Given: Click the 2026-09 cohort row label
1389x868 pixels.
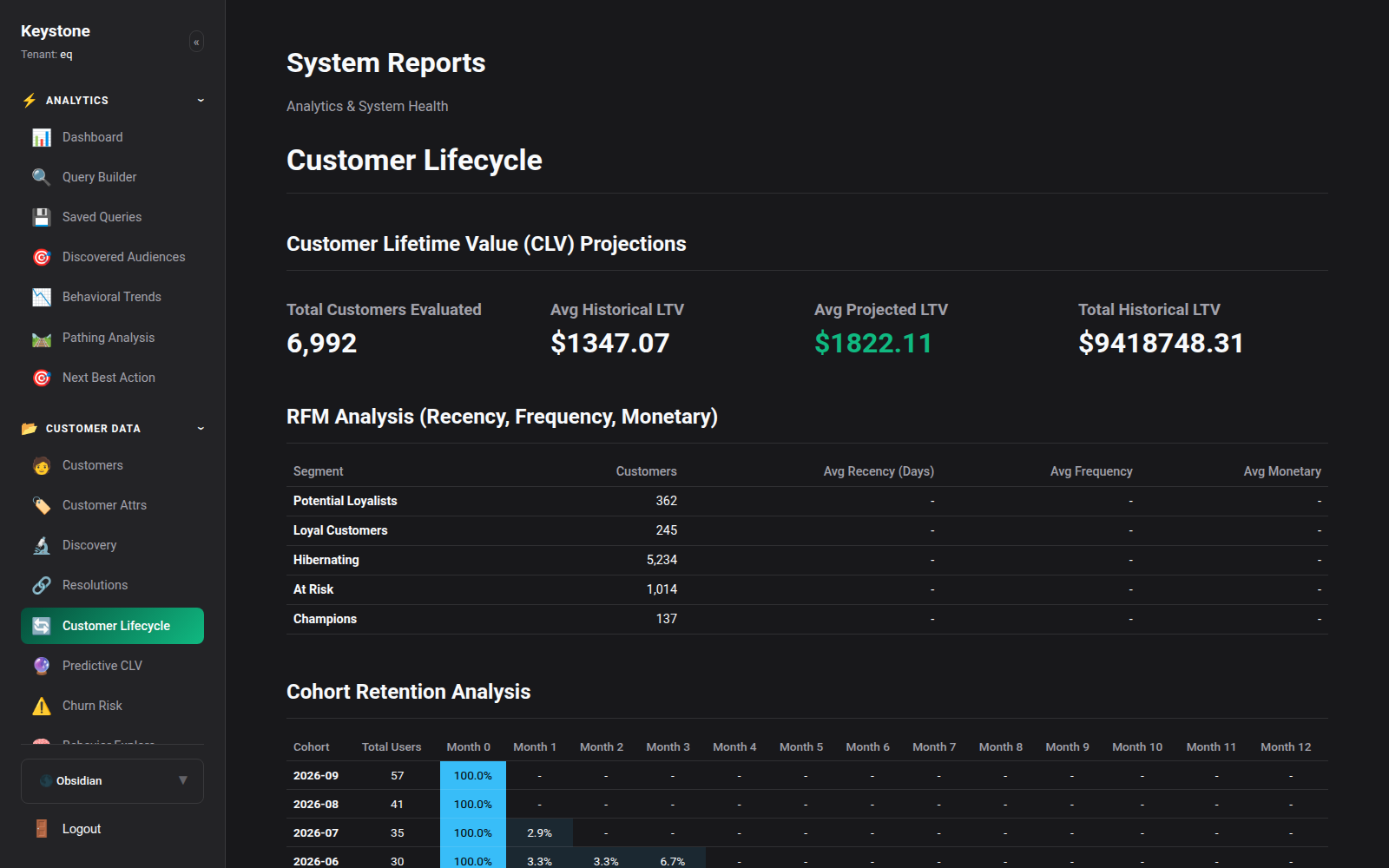Looking at the screenshot, I should click(x=316, y=776).
